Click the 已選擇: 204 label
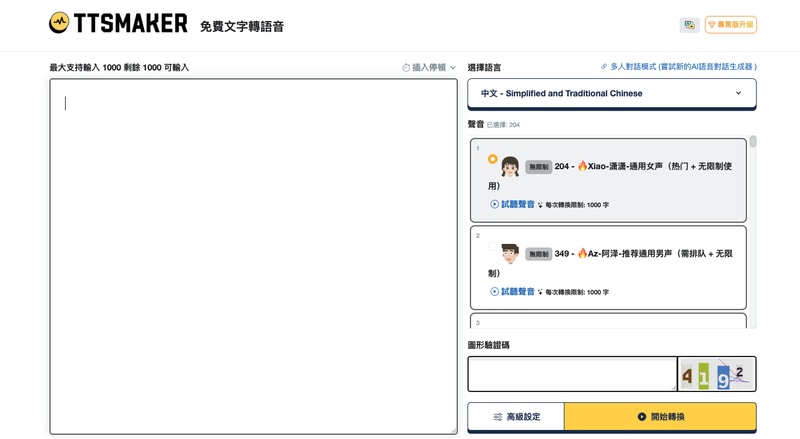 [503, 125]
